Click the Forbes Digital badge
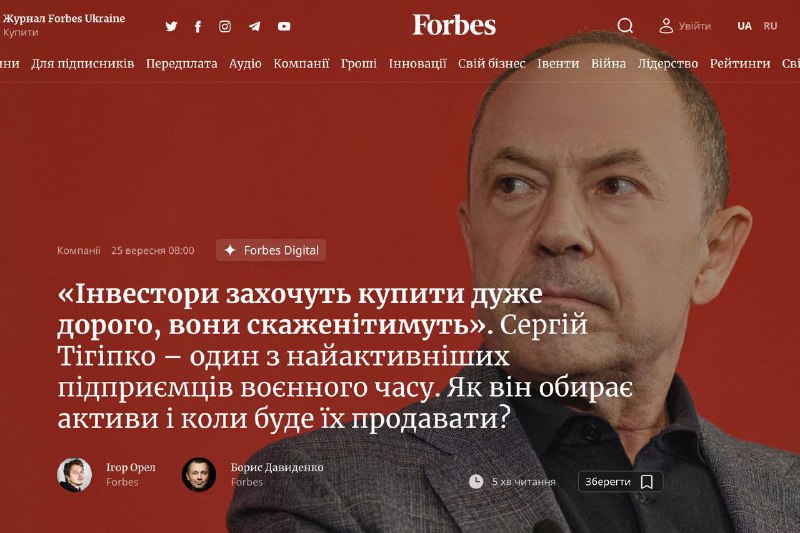 [271, 250]
